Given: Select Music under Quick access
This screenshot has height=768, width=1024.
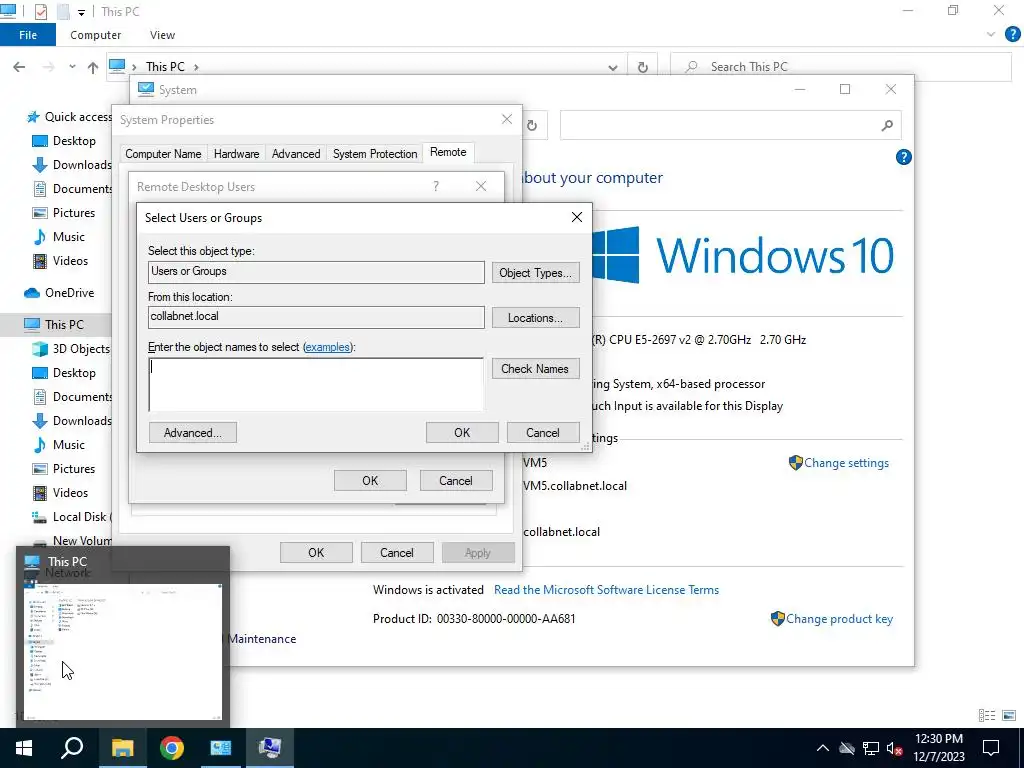Looking at the screenshot, I should click(x=59, y=237).
